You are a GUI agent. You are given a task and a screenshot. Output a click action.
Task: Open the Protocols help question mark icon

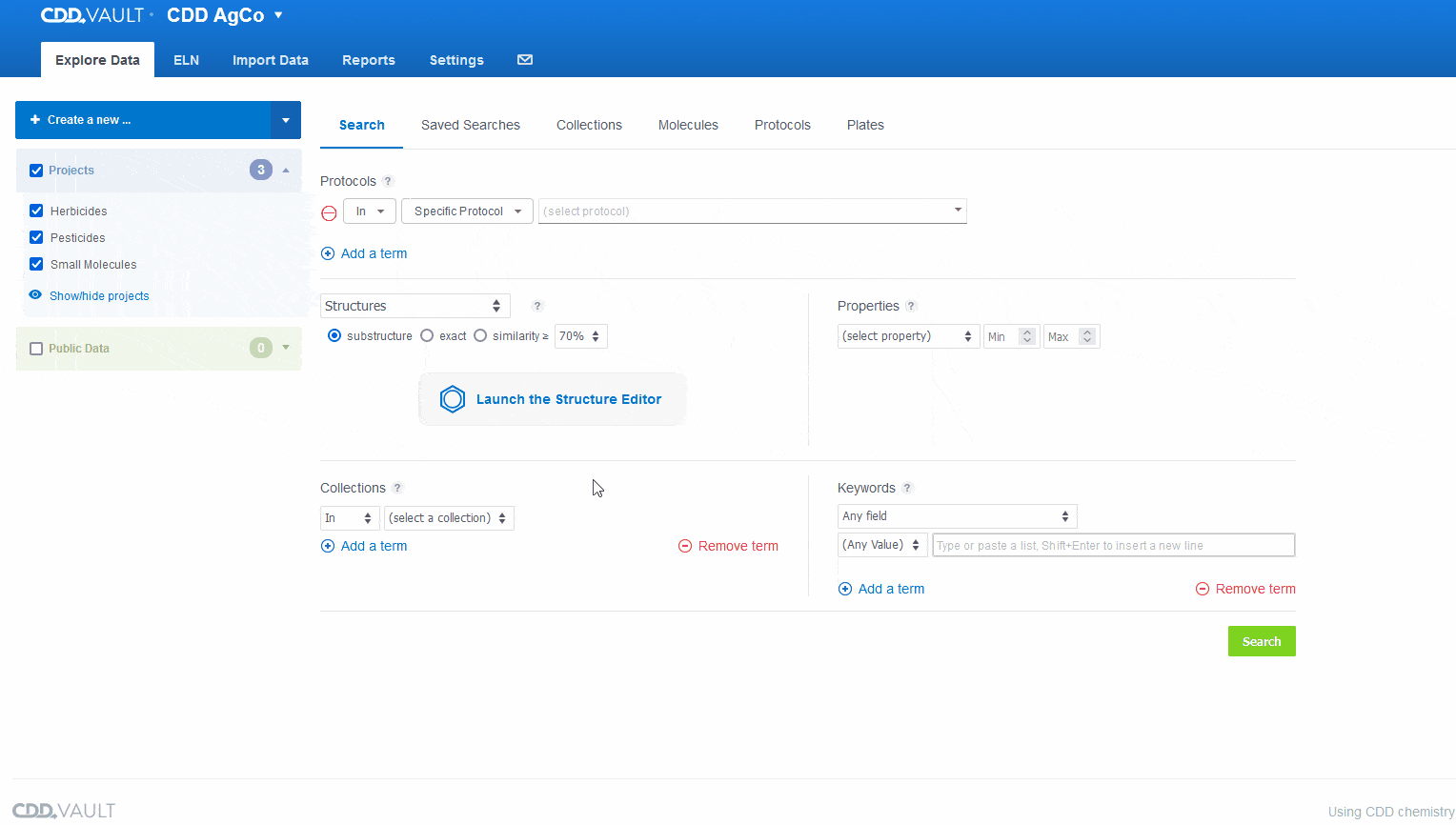click(x=387, y=181)
